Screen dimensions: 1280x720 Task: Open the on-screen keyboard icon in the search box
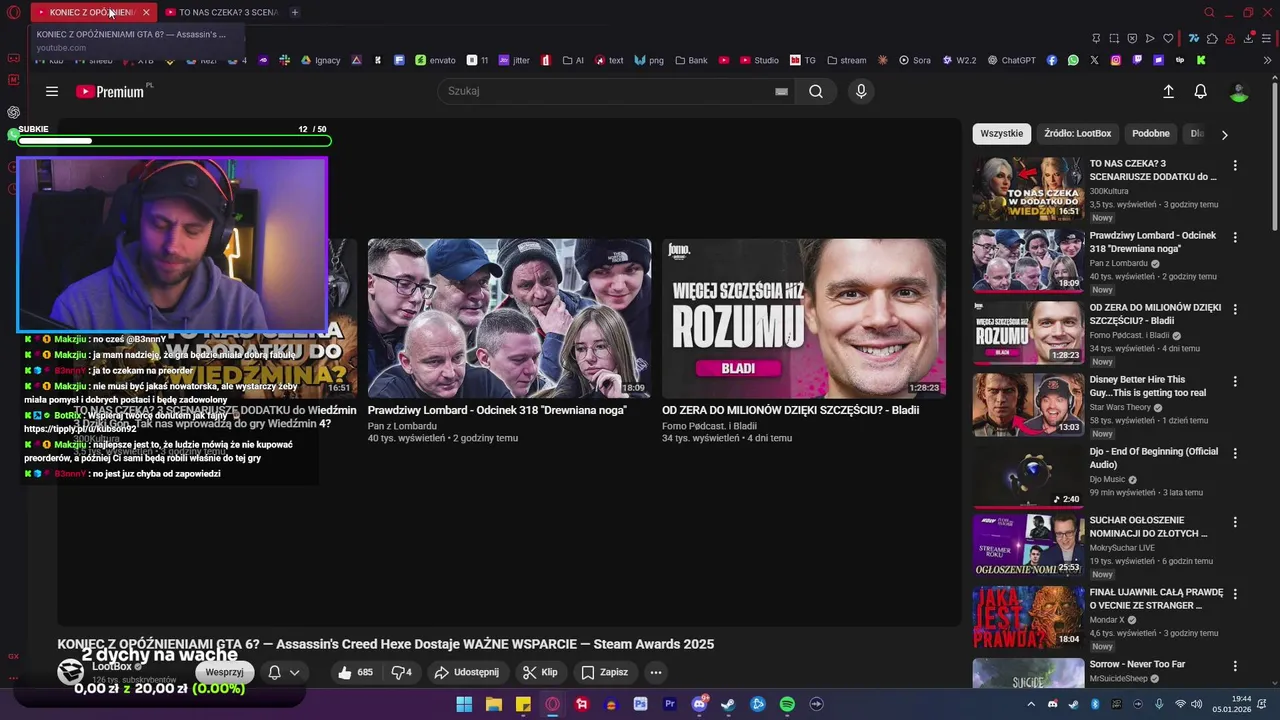coord(781,91)
